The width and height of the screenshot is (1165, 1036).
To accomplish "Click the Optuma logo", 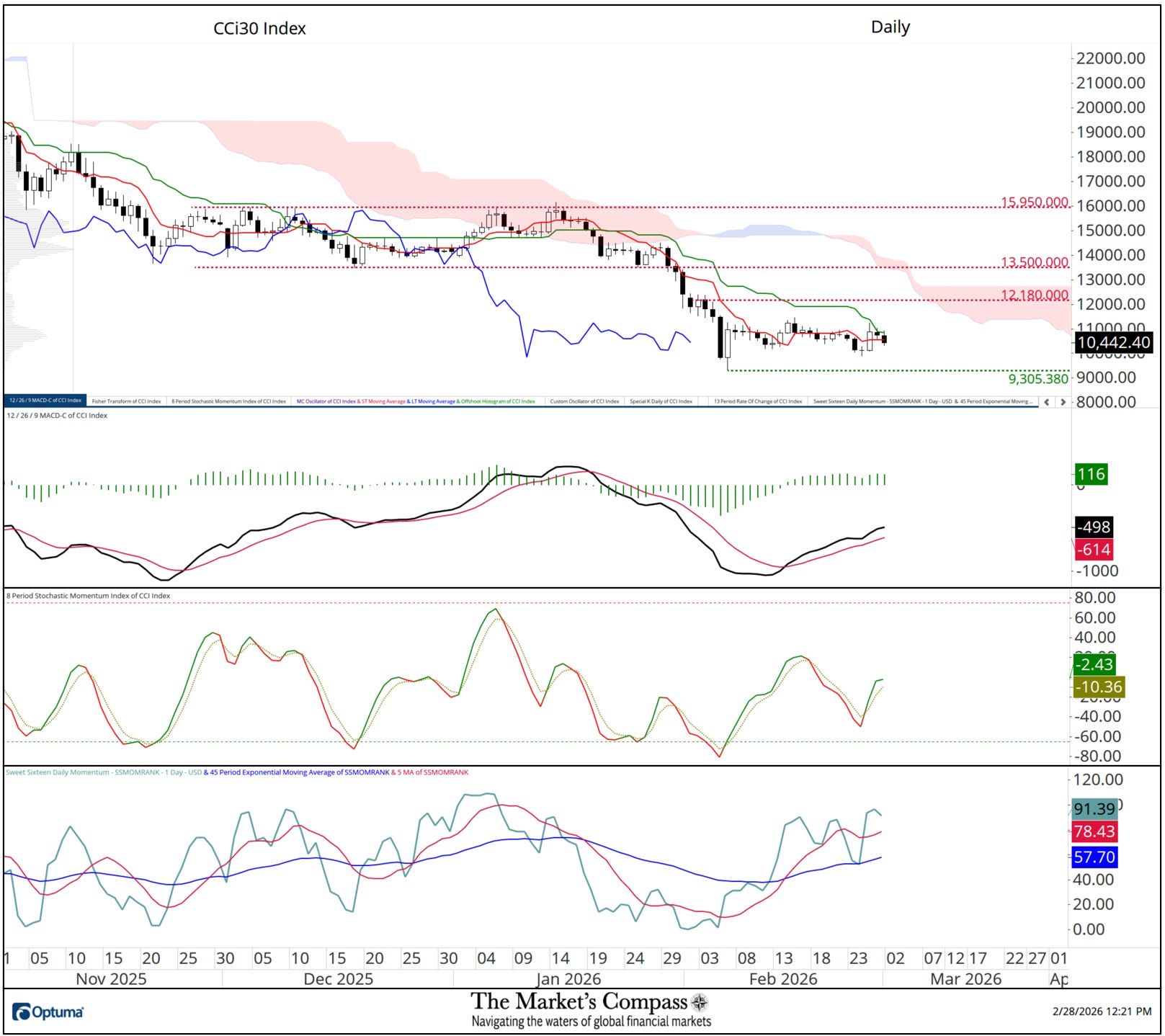I will coord(48,1012).
